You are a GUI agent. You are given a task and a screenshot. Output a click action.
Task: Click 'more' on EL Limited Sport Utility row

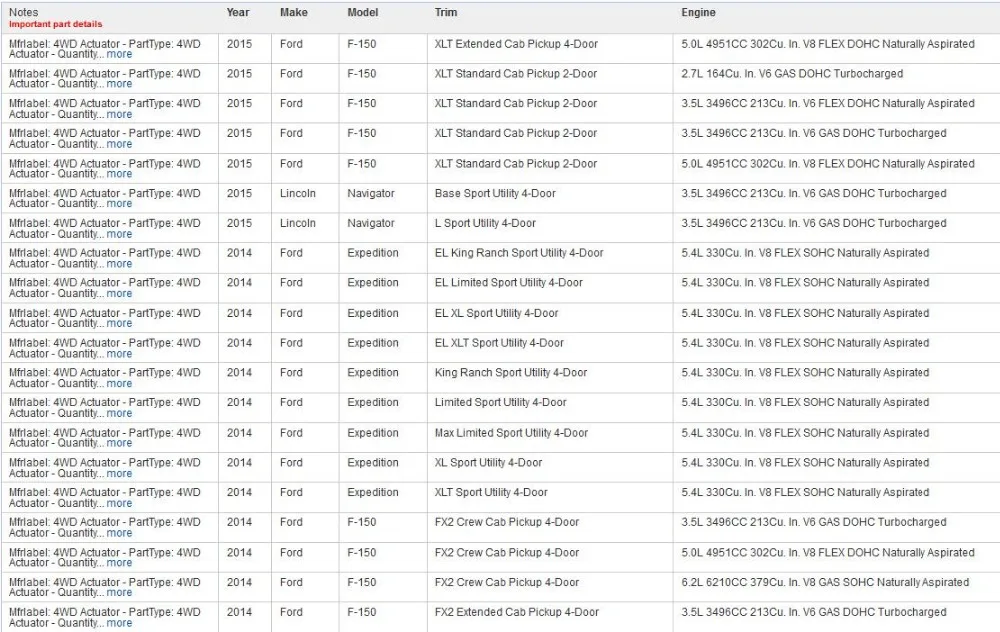119,293
